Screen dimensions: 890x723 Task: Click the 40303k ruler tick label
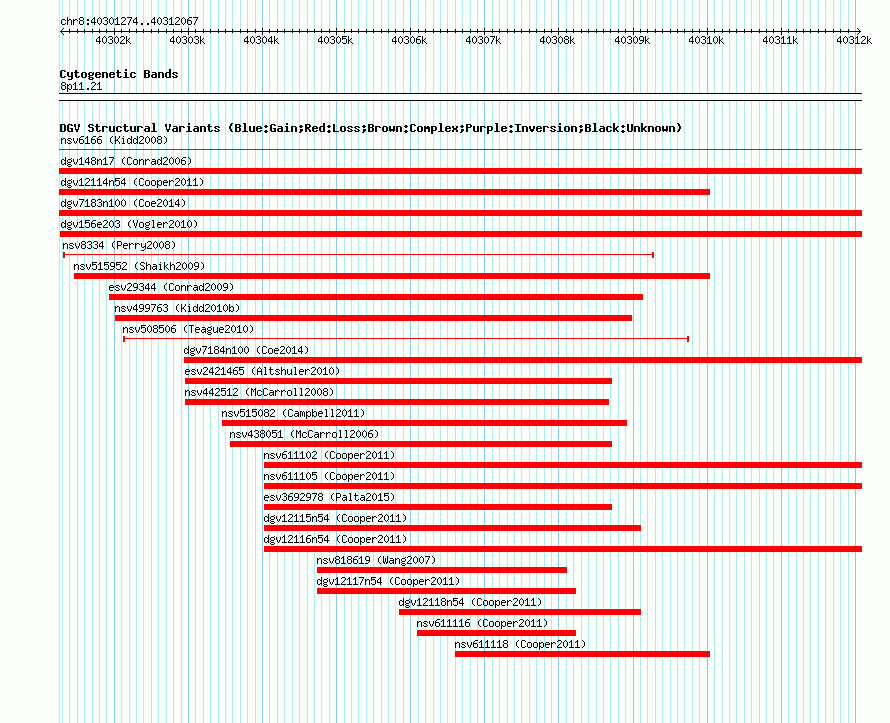tap(187, 40)
